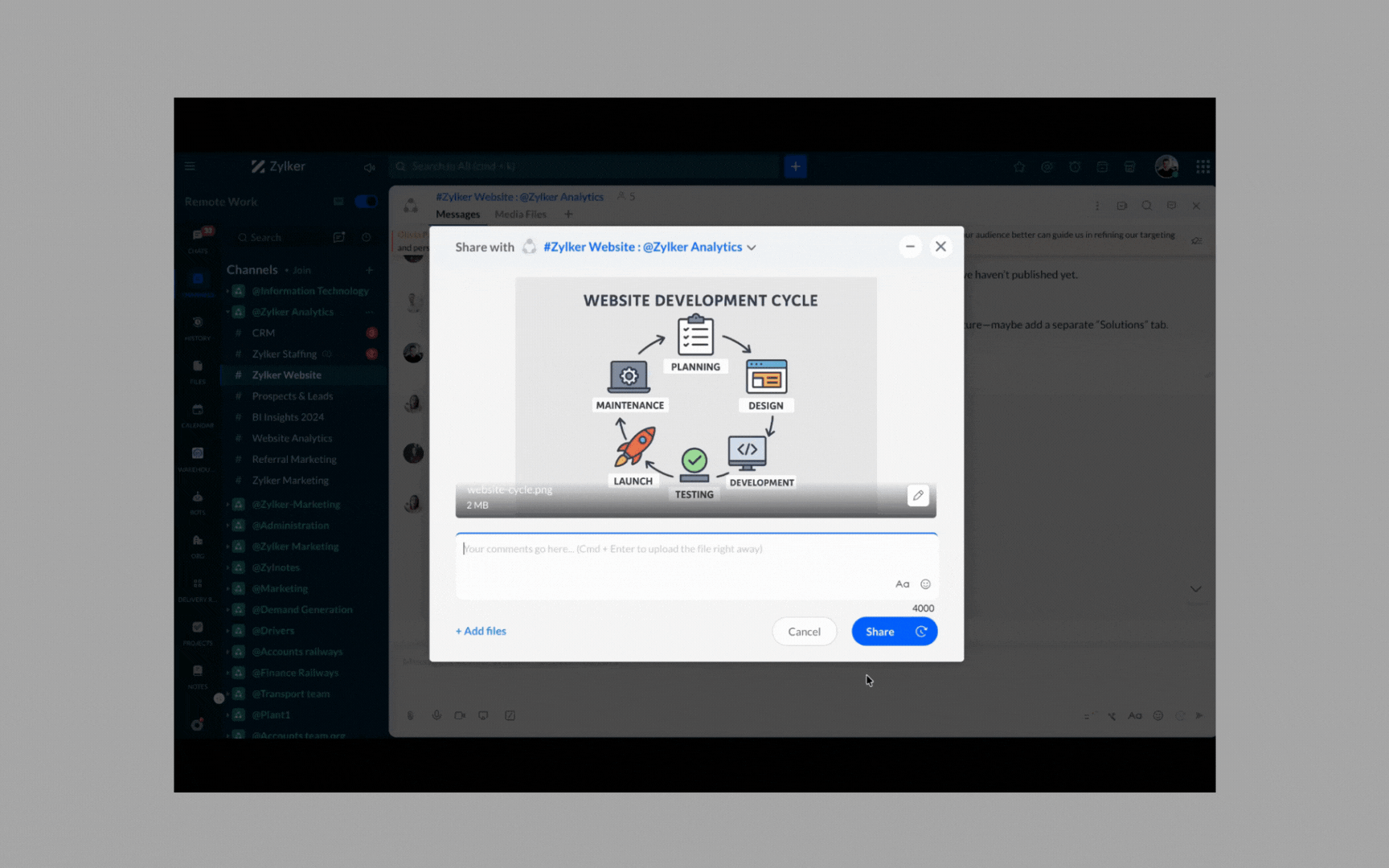This screenshot has height=868, width=1389.
Task: Click the attachment paperclip icon in message bar
Action: tap(411, 715)
